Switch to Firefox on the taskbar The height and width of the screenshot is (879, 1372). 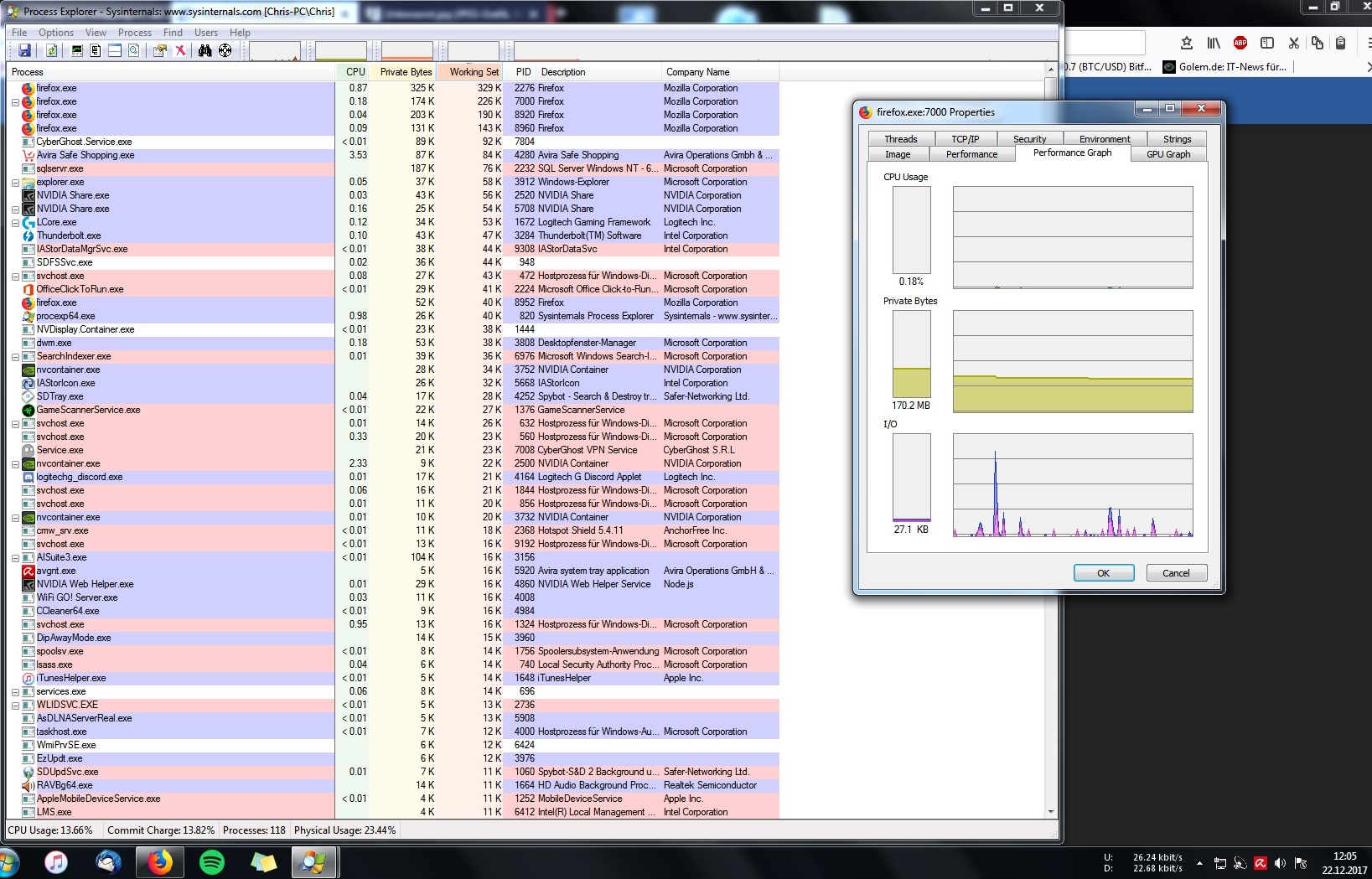pos(160,861)
